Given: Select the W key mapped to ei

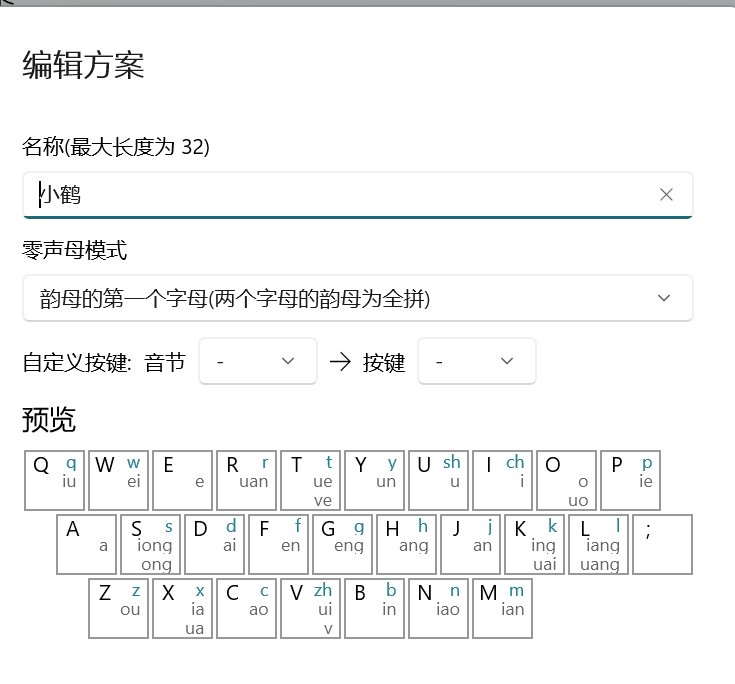Looking at the screenshot, I should 118,480.
